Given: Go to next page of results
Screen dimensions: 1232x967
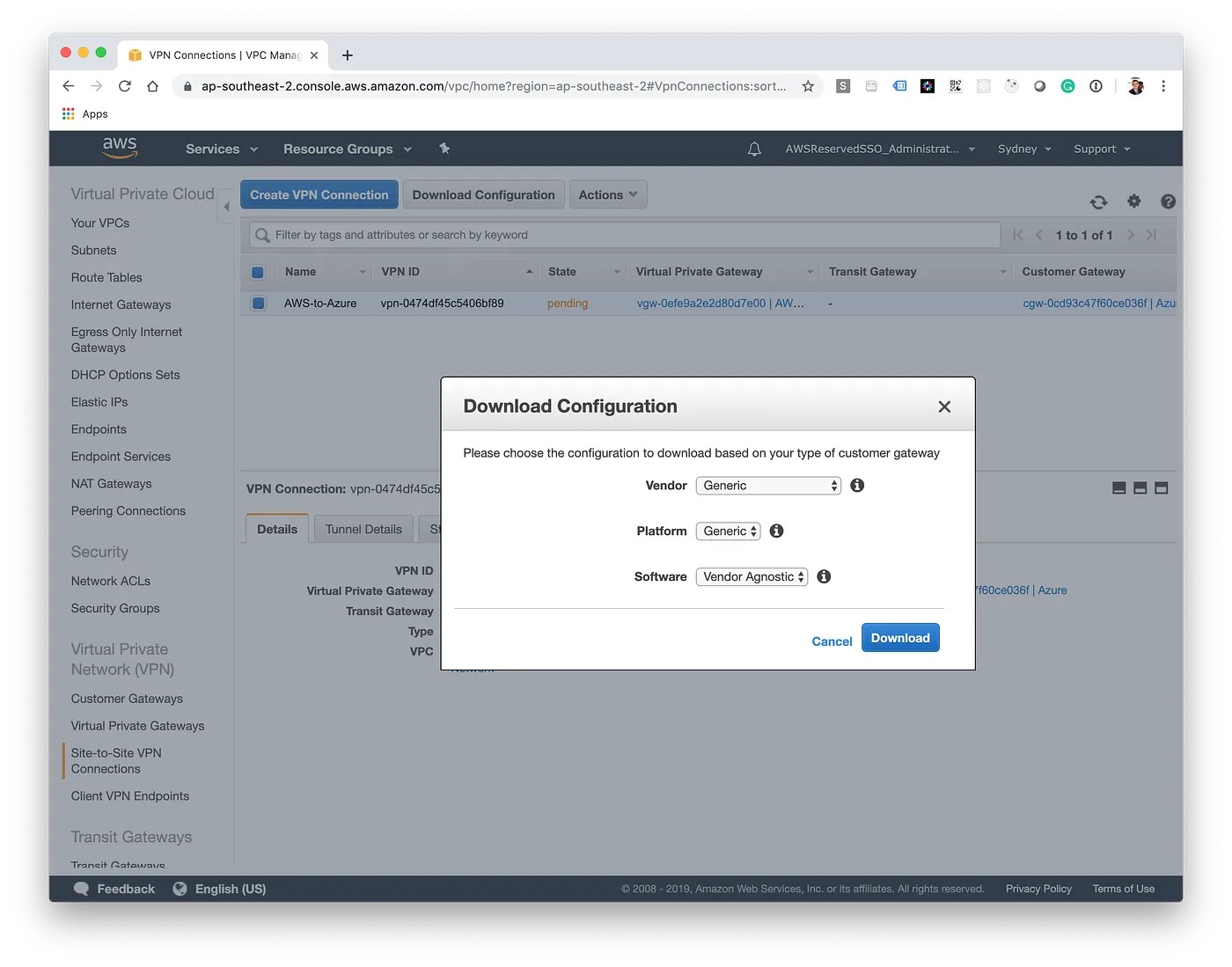Looking at the screenshot, I should (x=1131, y=235).
